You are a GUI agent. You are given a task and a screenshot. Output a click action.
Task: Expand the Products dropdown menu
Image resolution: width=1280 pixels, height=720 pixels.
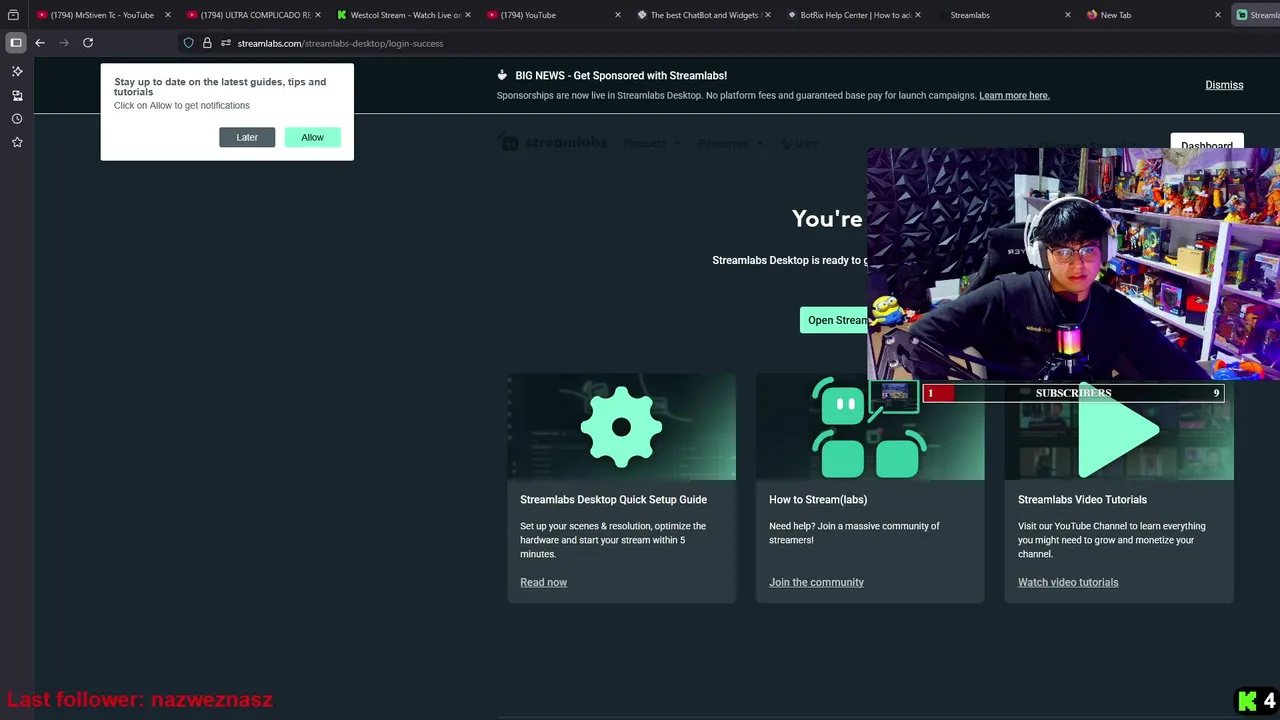(651, 143)
